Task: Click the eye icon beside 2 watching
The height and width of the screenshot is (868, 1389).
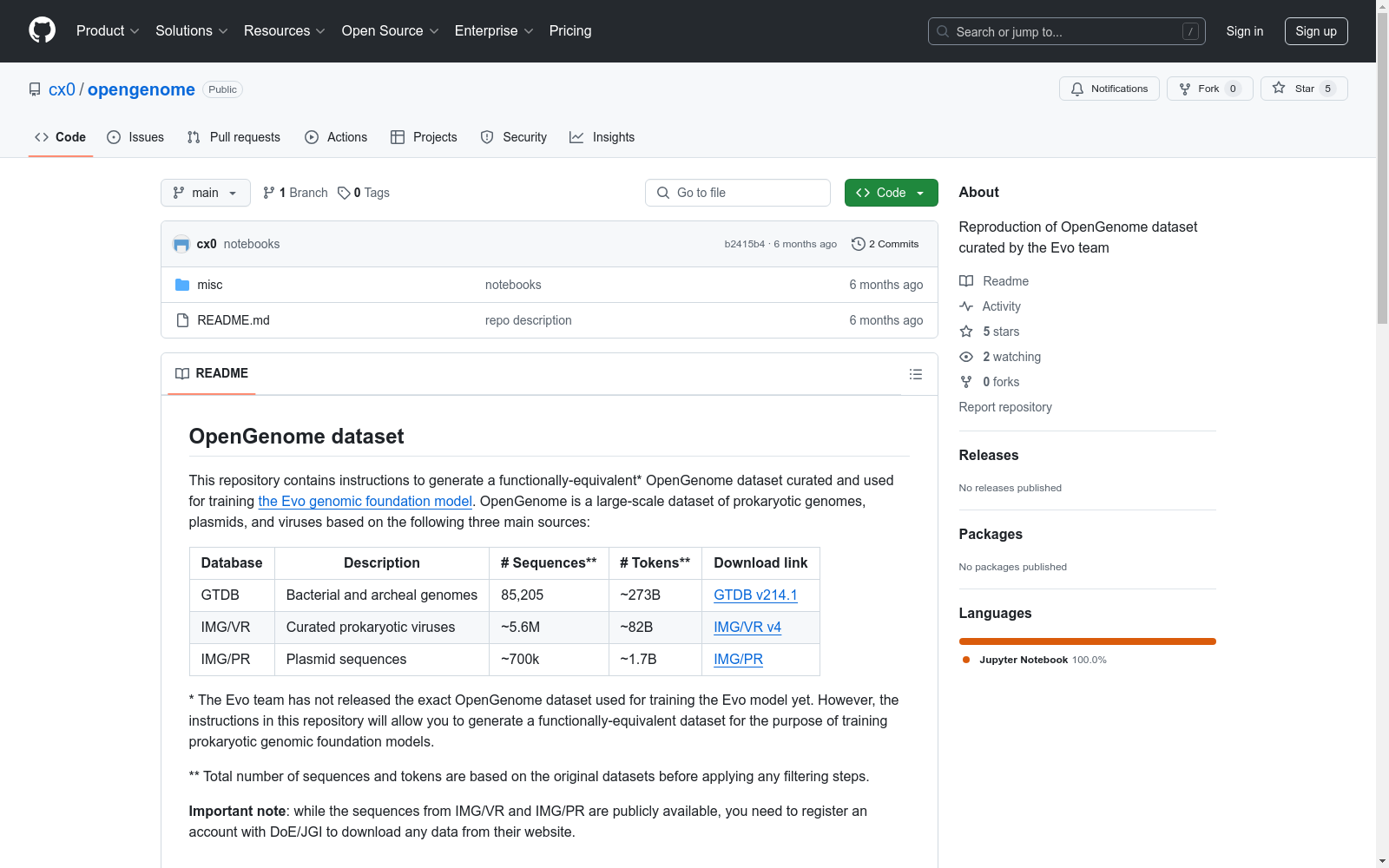Action: 966,357
